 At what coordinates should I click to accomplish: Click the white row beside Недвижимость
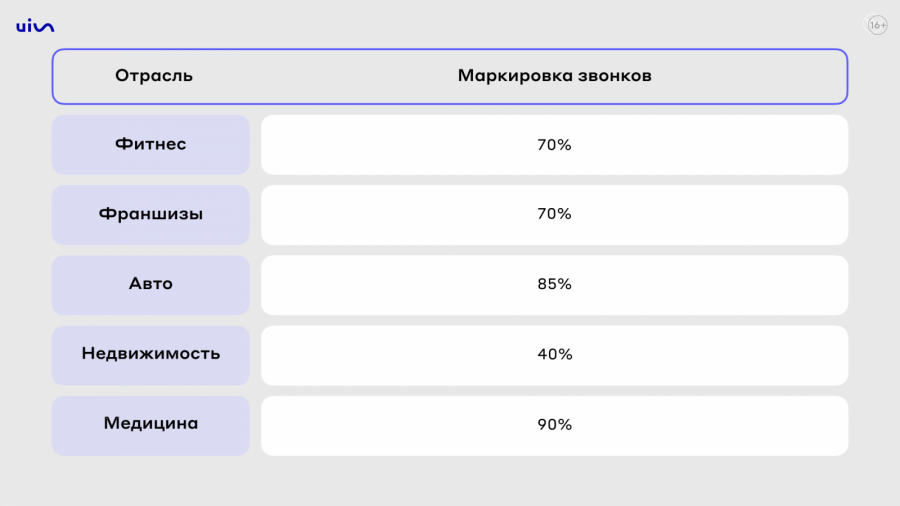(x=554, y=355)
